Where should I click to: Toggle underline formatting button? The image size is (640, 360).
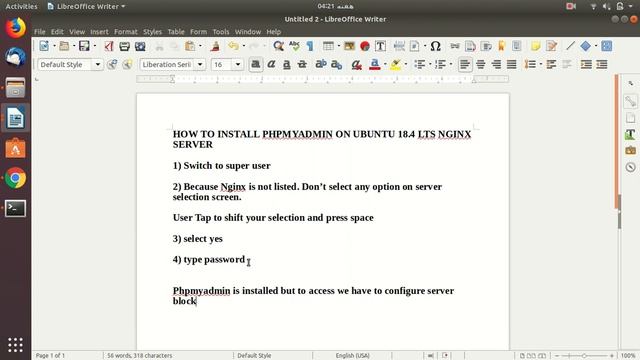[287, 64]
